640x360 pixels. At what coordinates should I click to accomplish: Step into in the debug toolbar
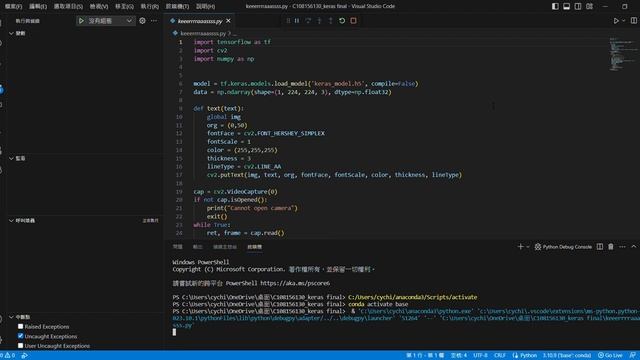pyautogui.click(x=319, y=20)
